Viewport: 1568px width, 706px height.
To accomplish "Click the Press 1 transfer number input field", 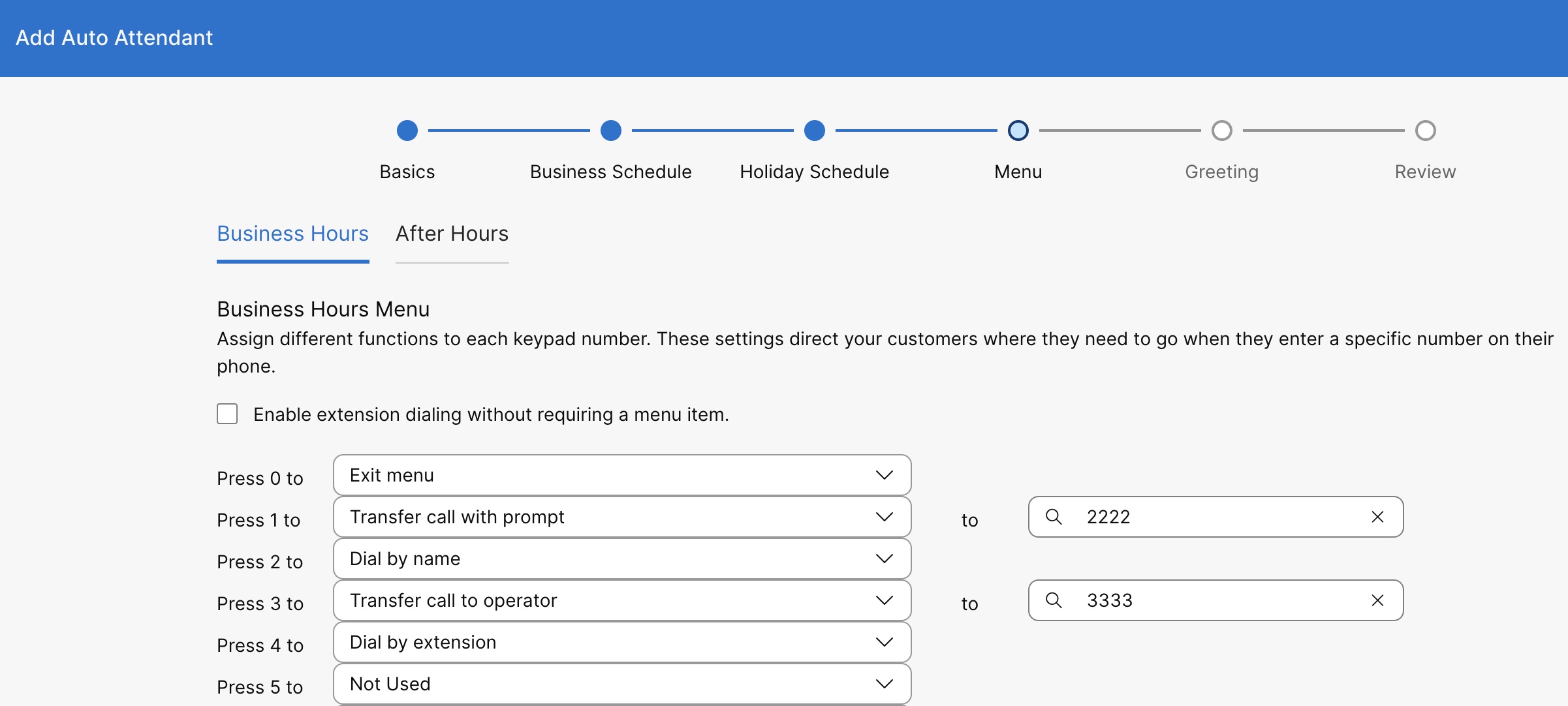I will [1215, 517].
